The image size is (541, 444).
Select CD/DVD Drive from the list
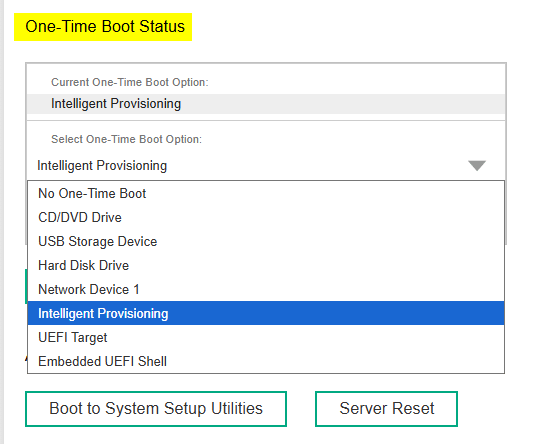pos(266,217)
